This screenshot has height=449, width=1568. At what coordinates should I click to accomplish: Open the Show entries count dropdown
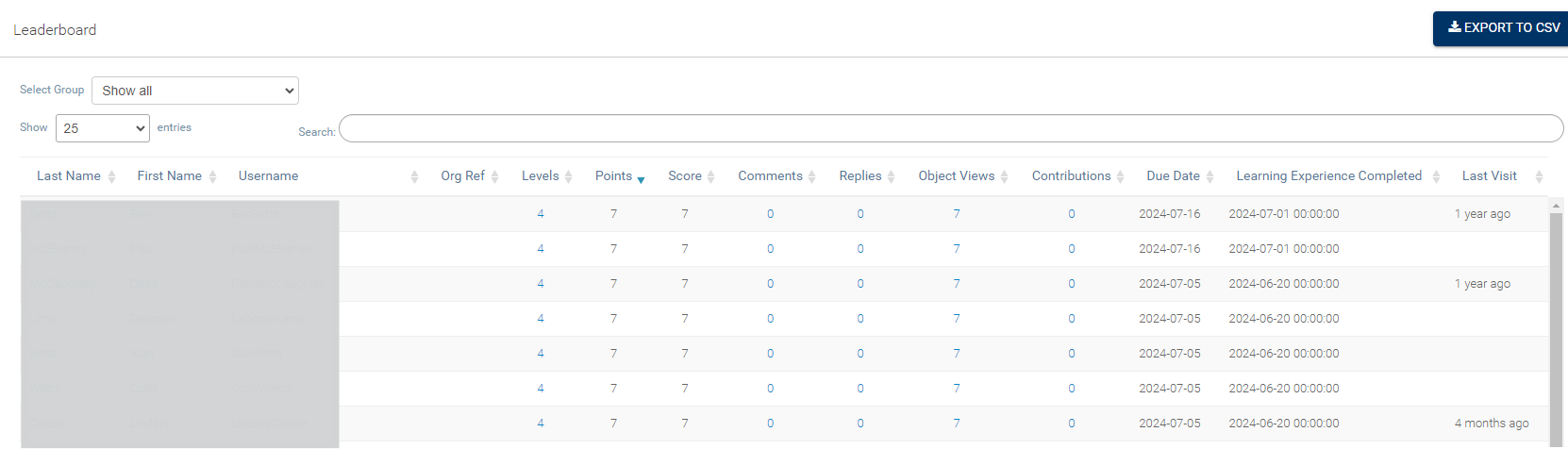tap(103, 128)
